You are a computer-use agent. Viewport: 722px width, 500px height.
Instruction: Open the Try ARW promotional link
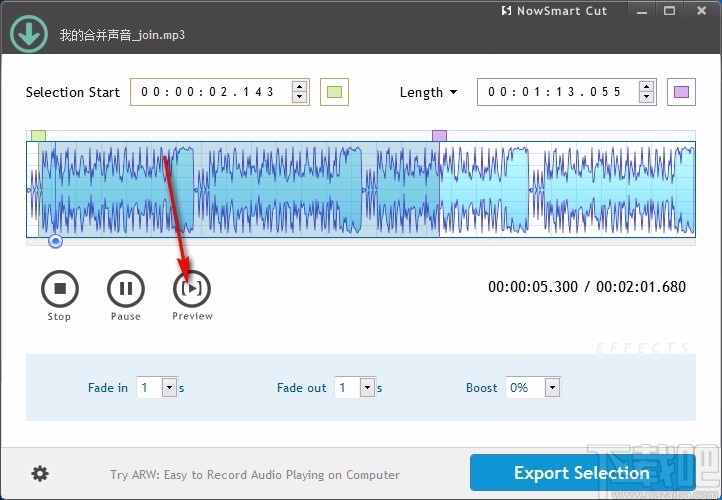(x=255, y=475)
